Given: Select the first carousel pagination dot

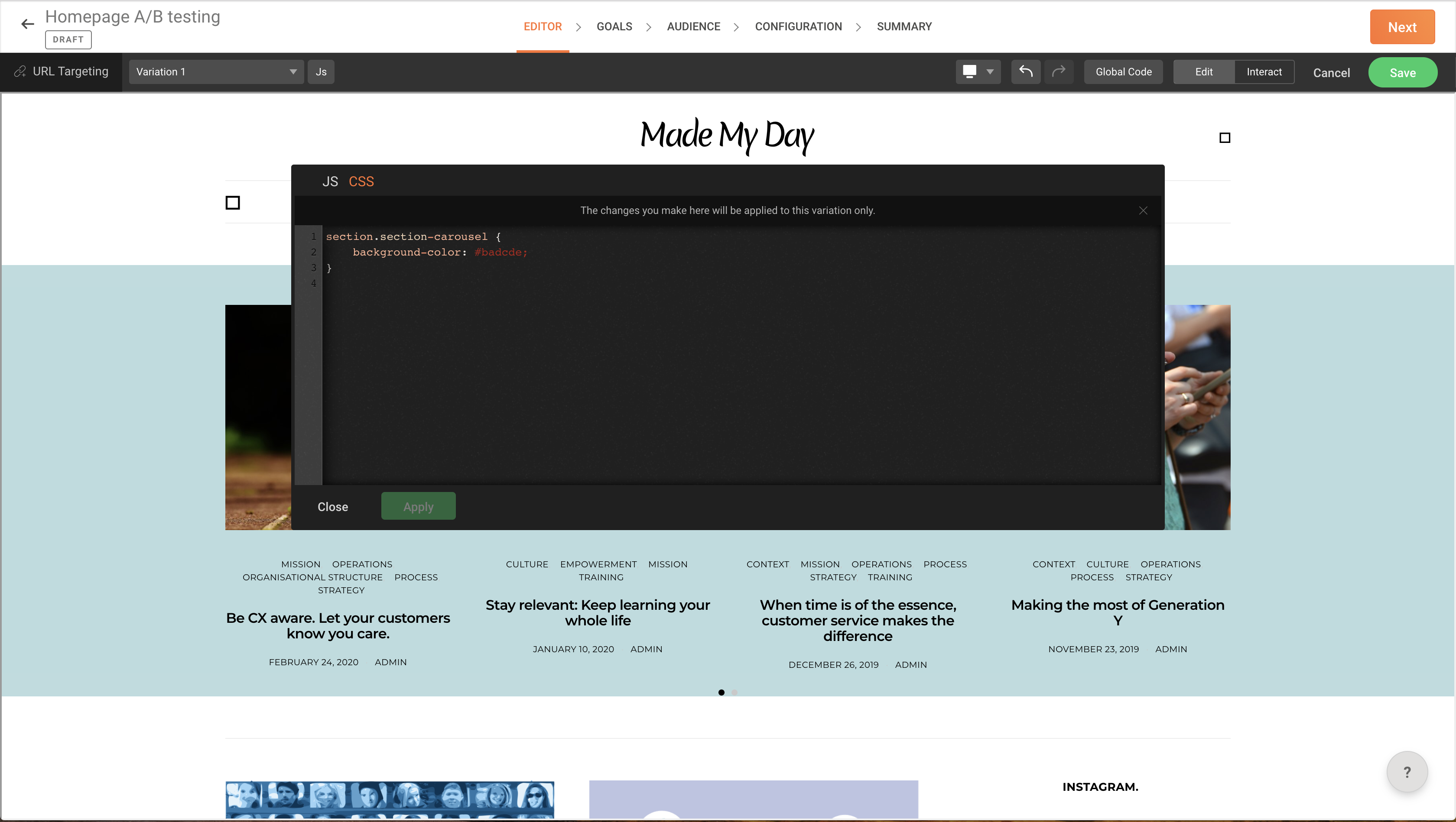Looking at the screenshot, I should pyautogui.click(x=721, y=692).
